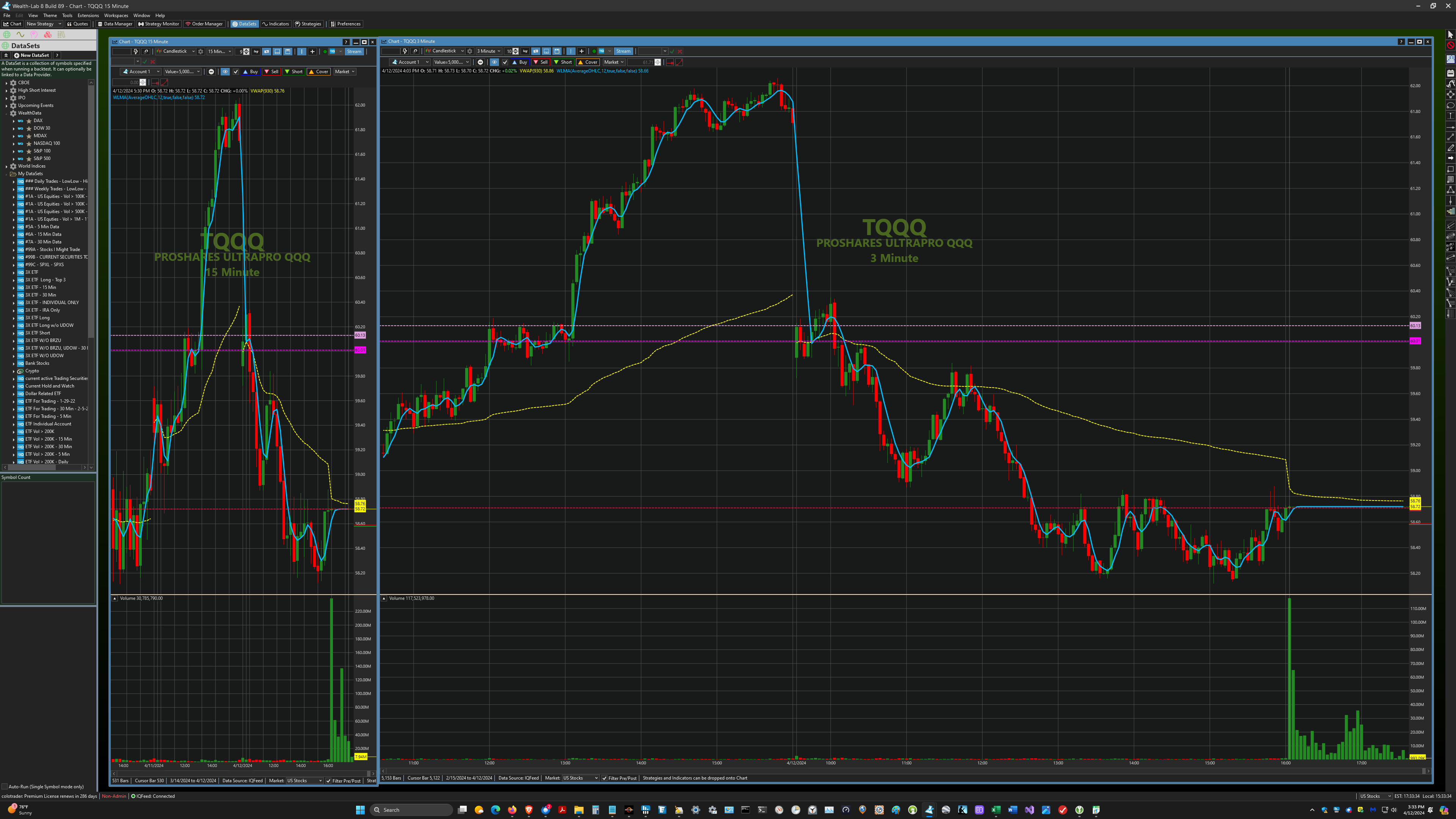Open the Workspaces menu
Viewport: 1456px width, 819px height.
point(116,15)
